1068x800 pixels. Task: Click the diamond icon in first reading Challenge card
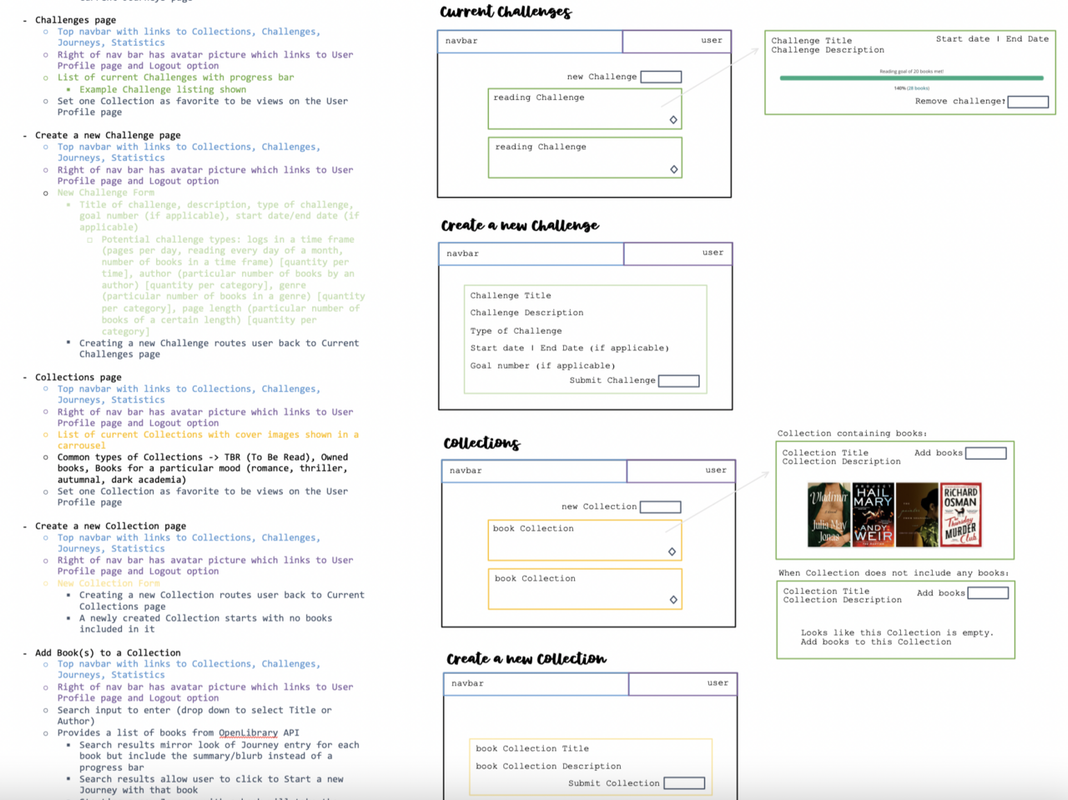pos(673,120)
